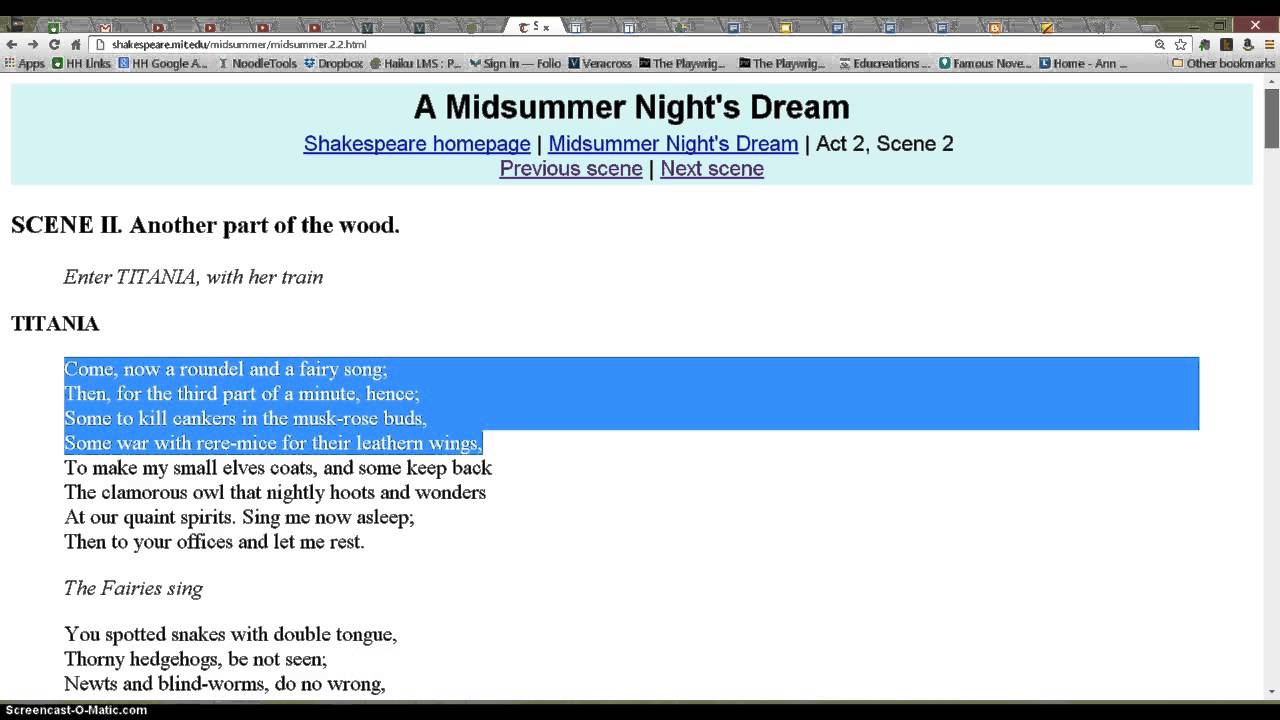The image size is (1280, 720).
Task: Click the line 'Come, now a roundel and a fairy song;'
Action: [x=225, y=370]
